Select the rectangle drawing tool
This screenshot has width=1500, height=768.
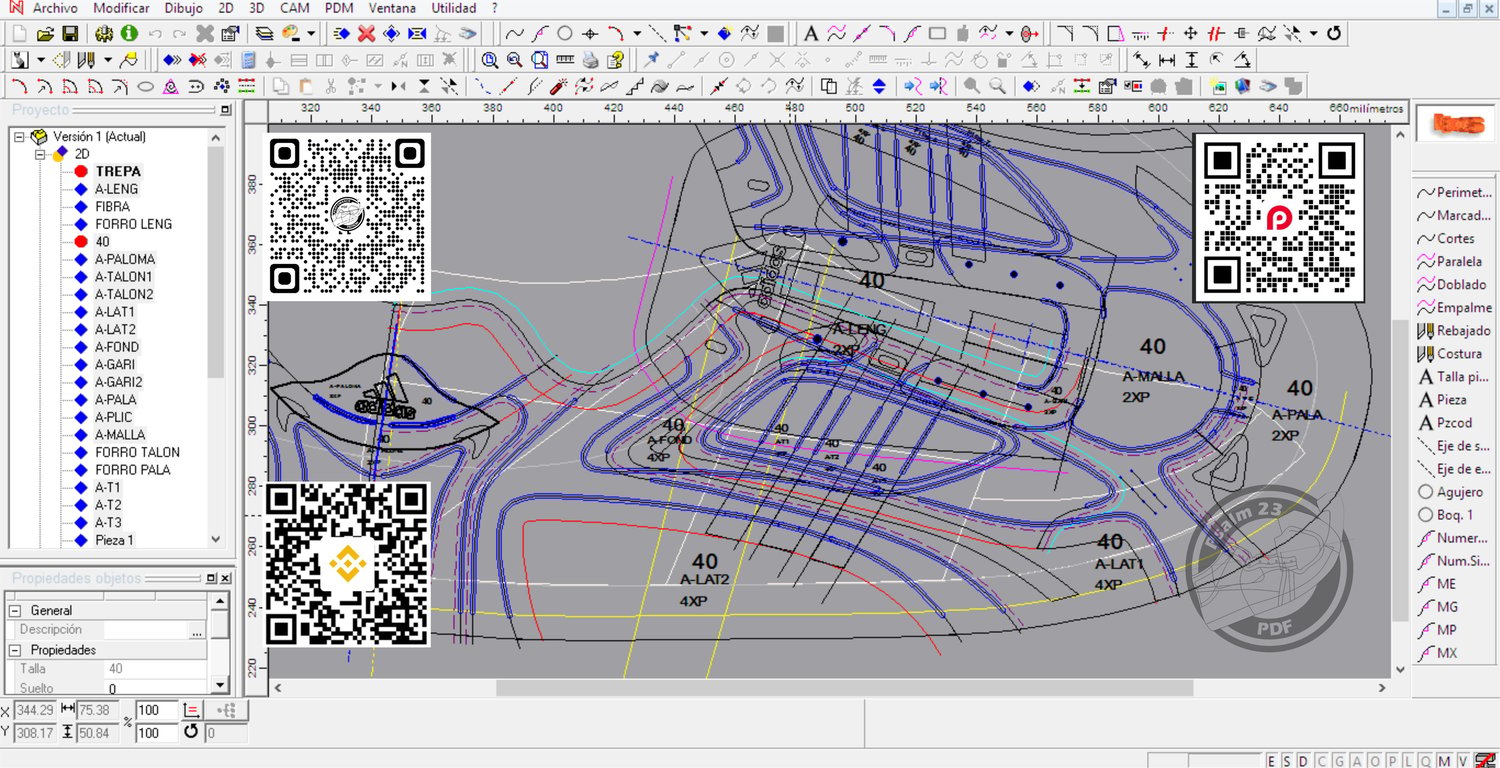click(937, 34)
